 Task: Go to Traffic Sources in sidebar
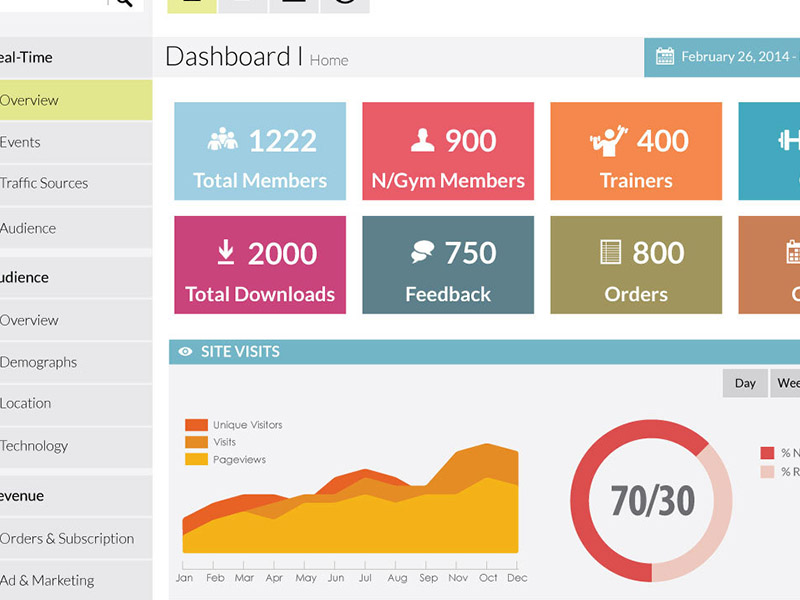[x=76, y=183]
